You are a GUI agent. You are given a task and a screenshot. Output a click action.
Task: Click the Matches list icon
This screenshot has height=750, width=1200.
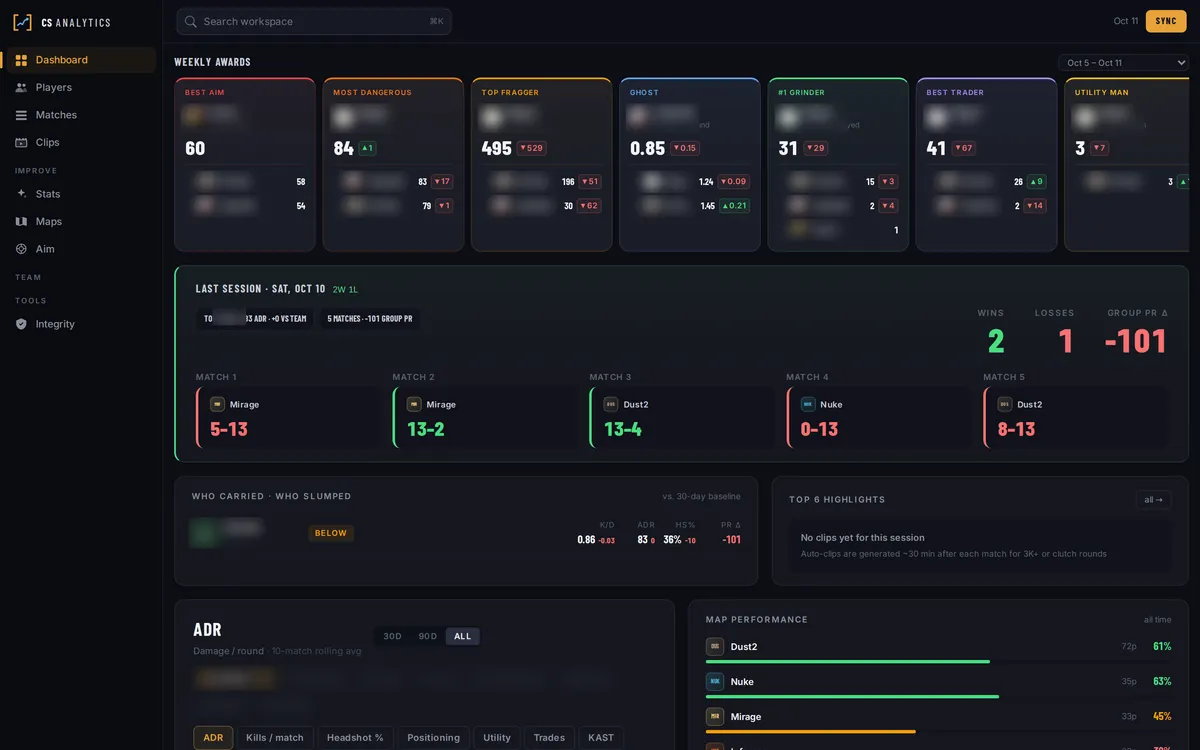[21, 115]
